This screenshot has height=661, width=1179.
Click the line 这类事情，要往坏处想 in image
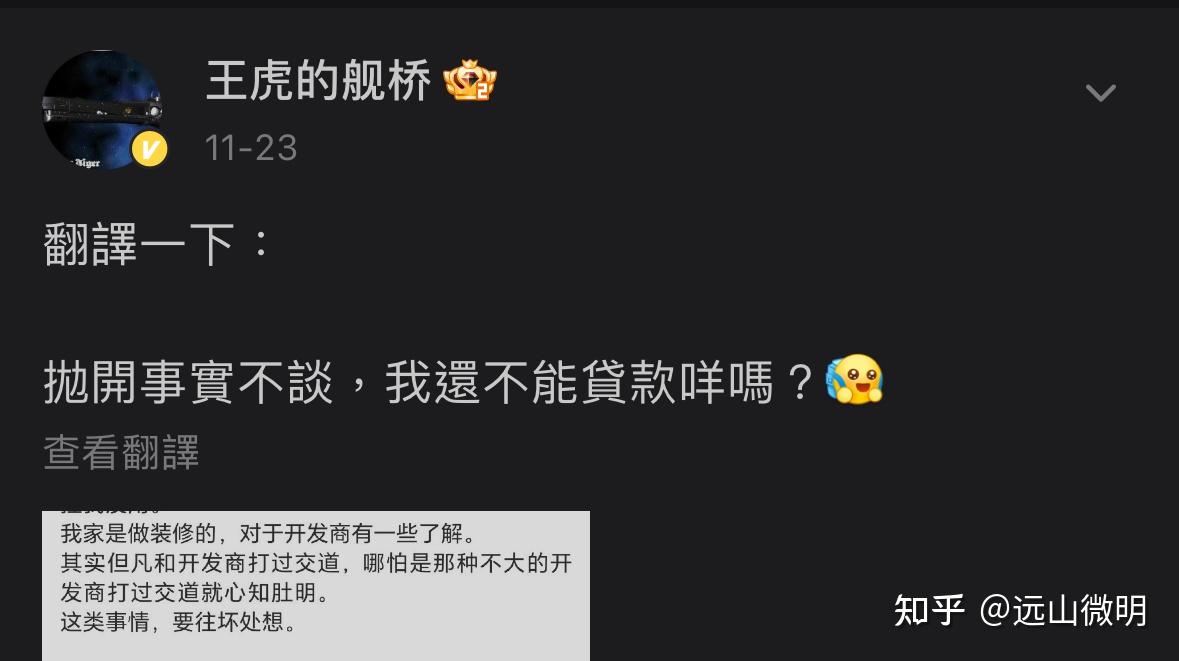(178, 622)
